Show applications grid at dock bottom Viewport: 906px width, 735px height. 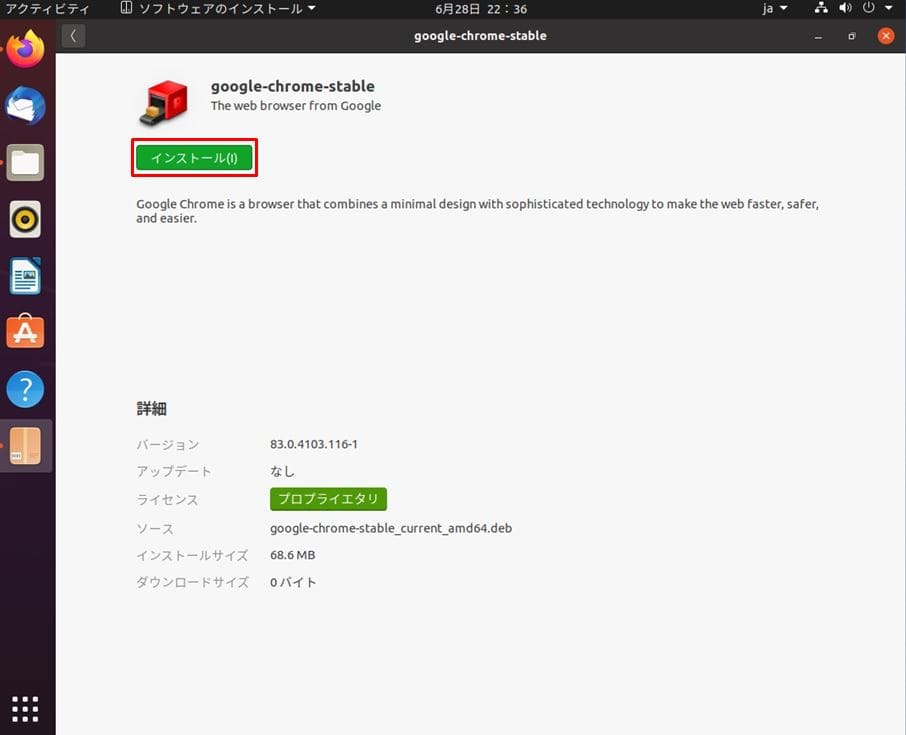(25, 708)
